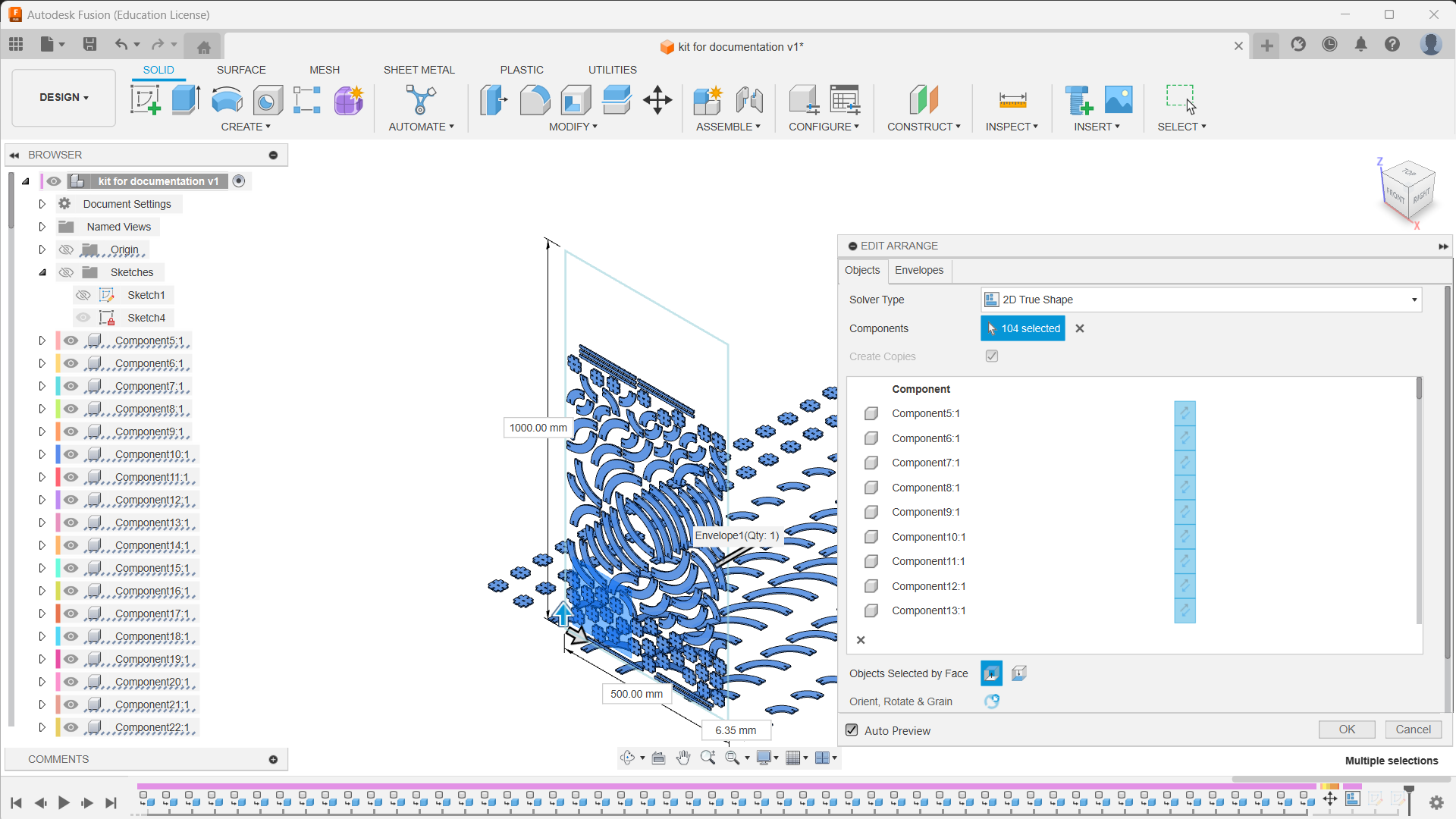
Task: Click the Fillet tool icon
Action: click(535, 99)
